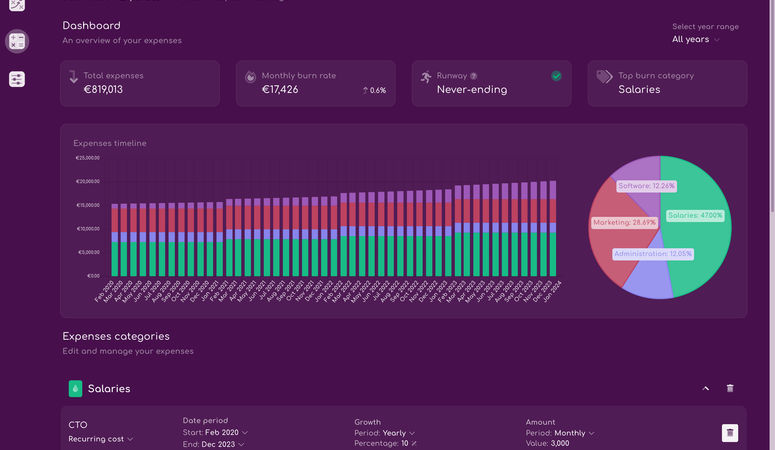Open the Recurring cost type dropdown
The image size is (775, 450).
pos(101,439)
